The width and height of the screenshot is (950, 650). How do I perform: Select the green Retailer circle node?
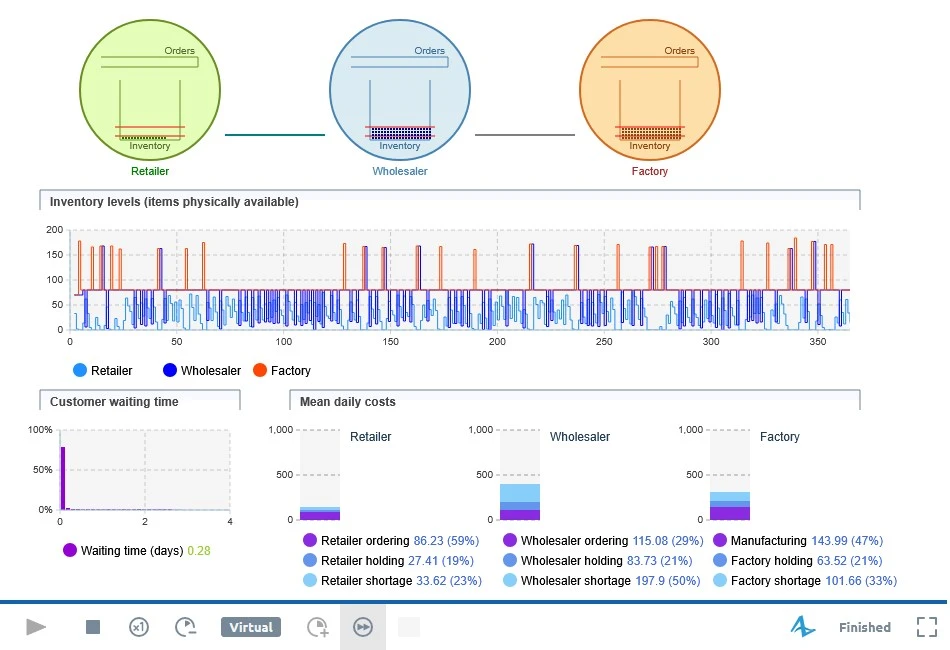[150, 90]
